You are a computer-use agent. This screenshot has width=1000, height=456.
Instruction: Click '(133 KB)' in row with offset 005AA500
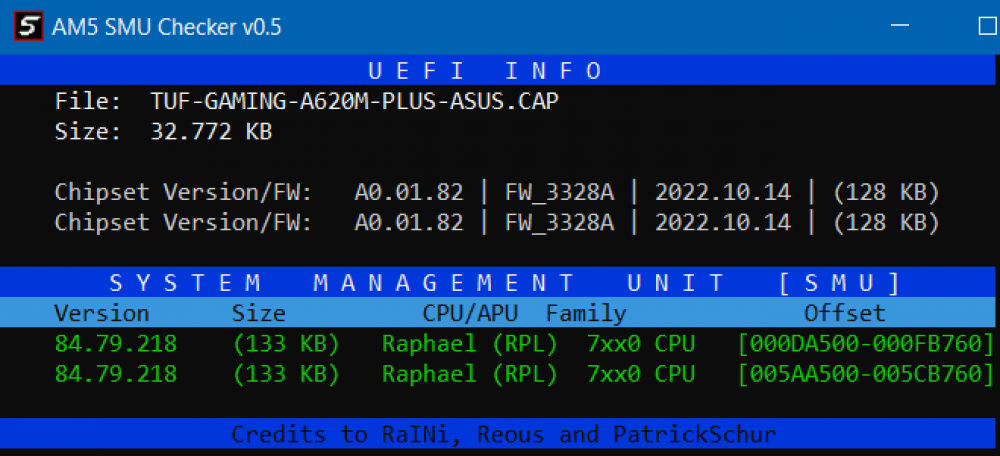pyautogui.click(x=286, y=374)
